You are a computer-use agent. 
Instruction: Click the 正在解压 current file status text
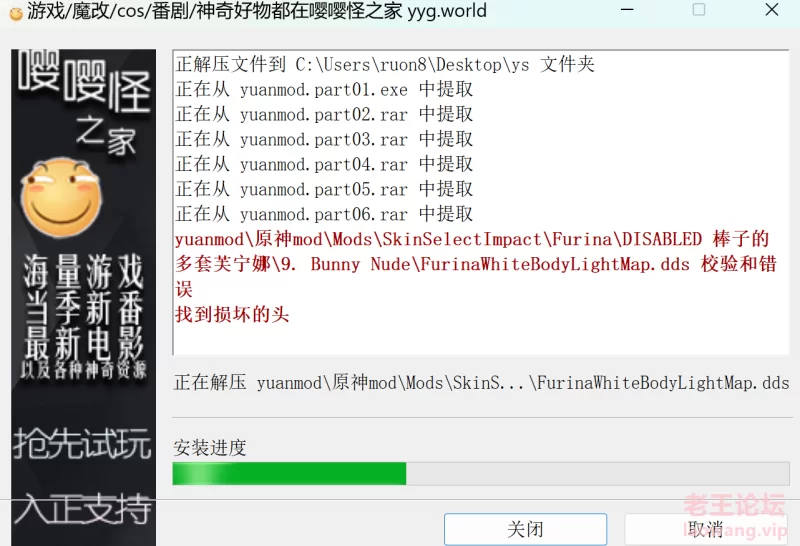(481, 383)
